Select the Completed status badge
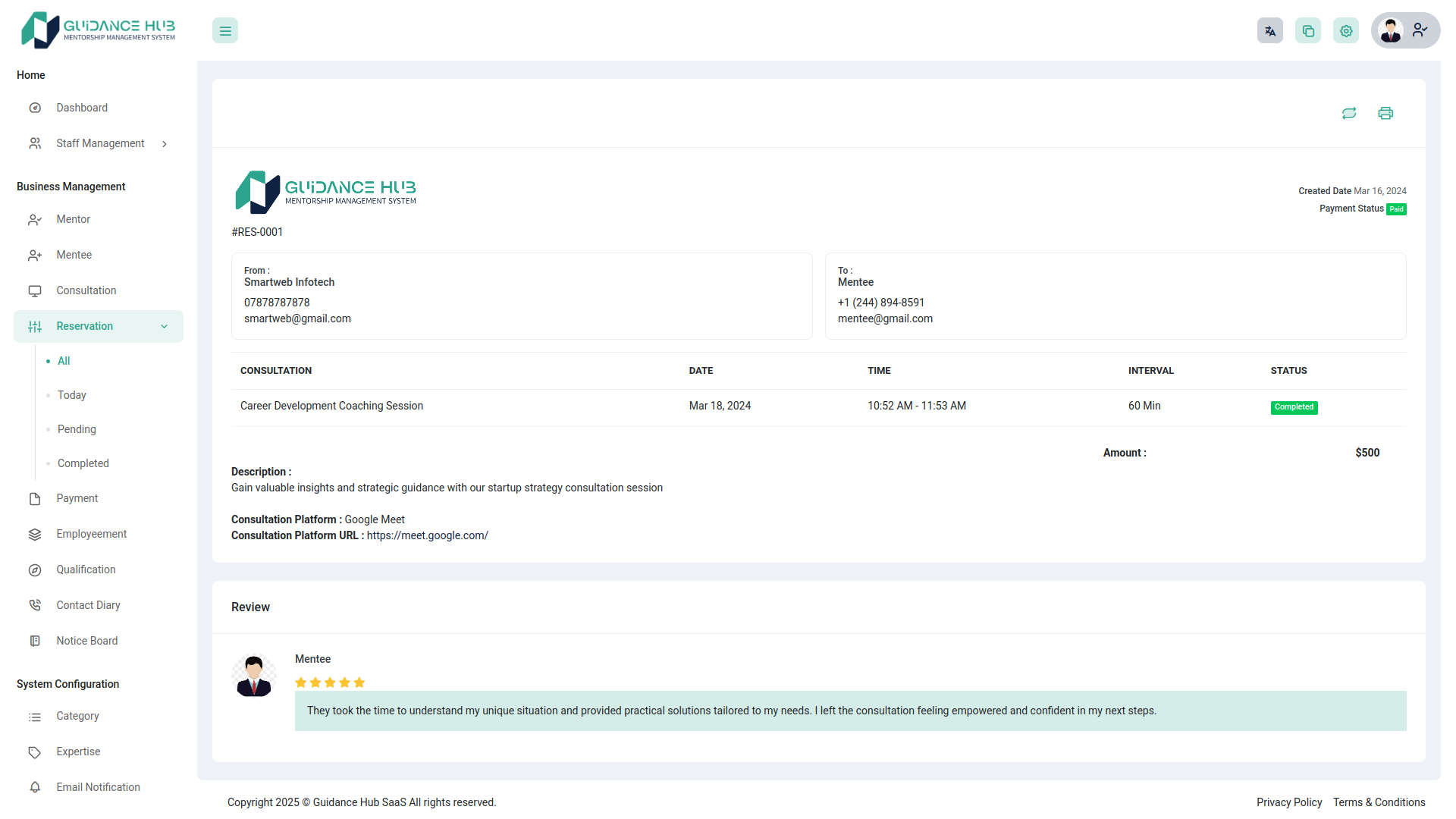 tap(1294, 407)
